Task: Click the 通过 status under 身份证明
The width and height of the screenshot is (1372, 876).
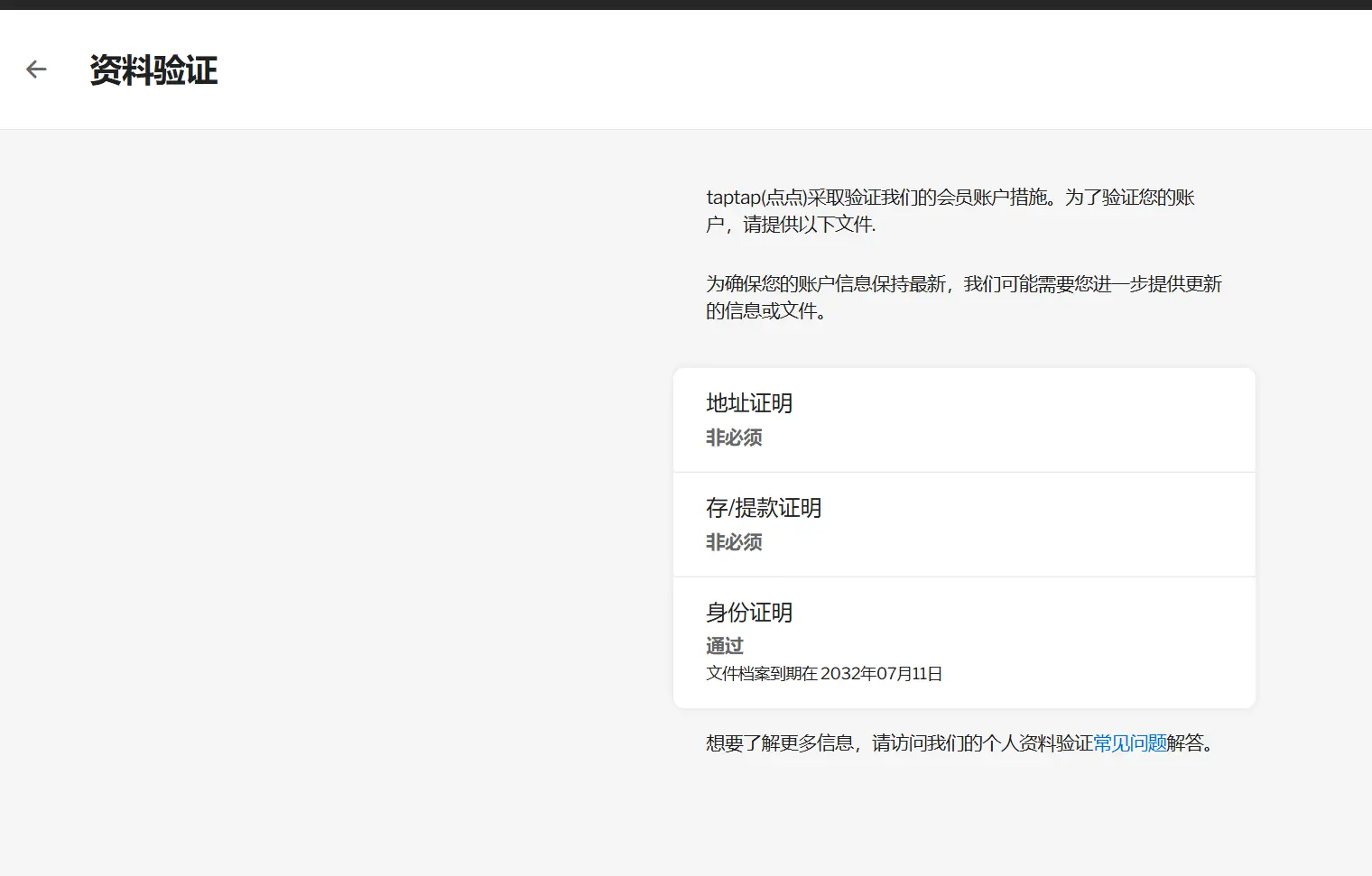Action: (x=723, y=646)
